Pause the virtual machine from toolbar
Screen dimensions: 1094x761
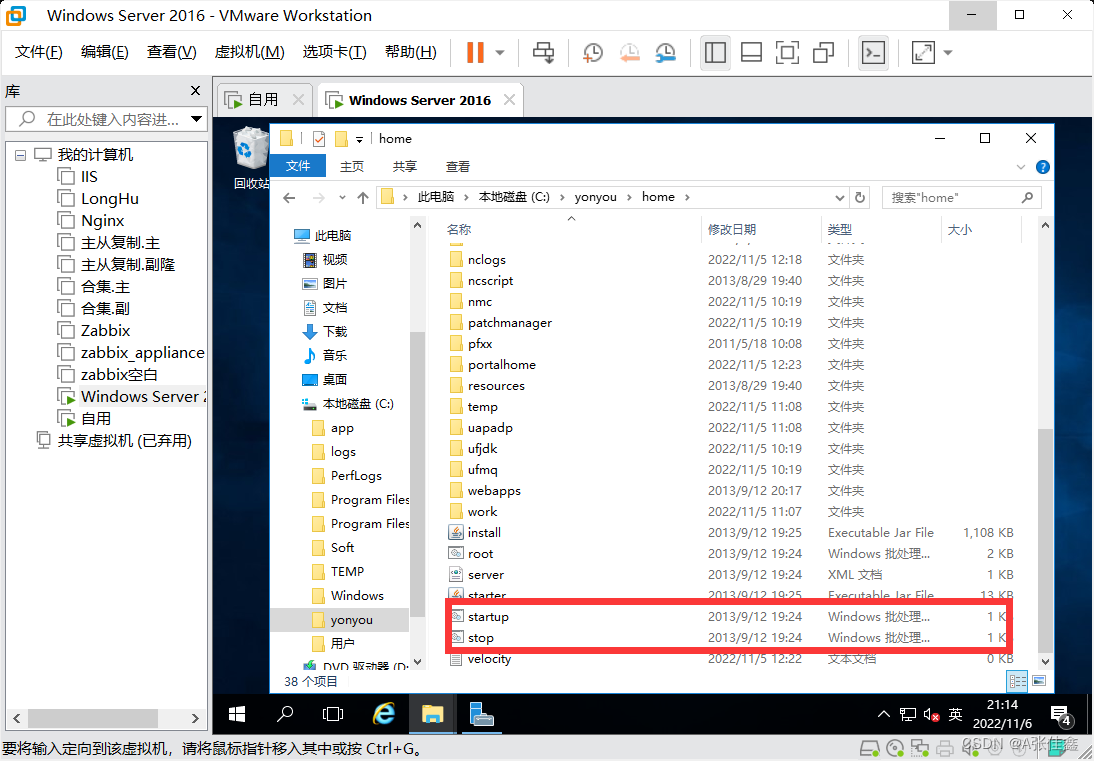pyautogui.click(x=475, y=52)
